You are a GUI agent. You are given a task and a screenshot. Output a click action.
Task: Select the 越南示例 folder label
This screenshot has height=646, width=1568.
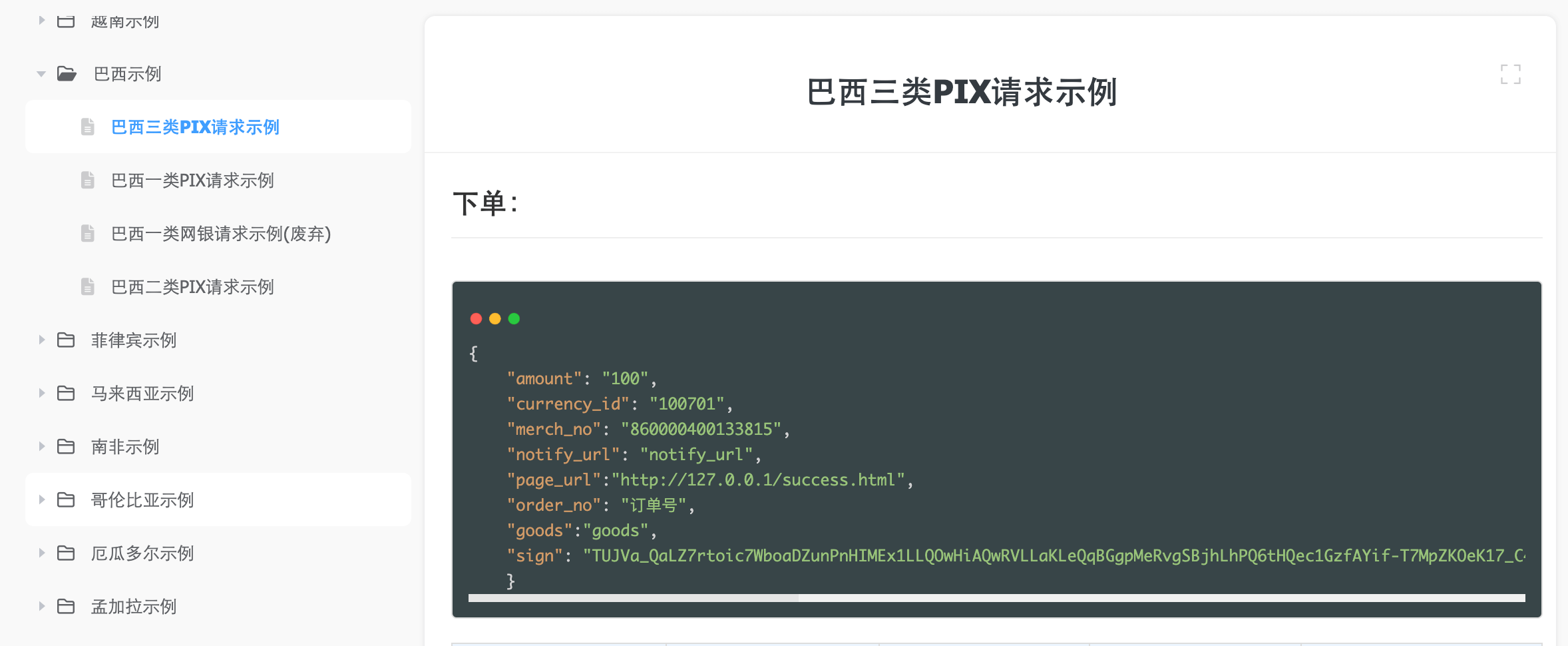click(x=125, y=21)
